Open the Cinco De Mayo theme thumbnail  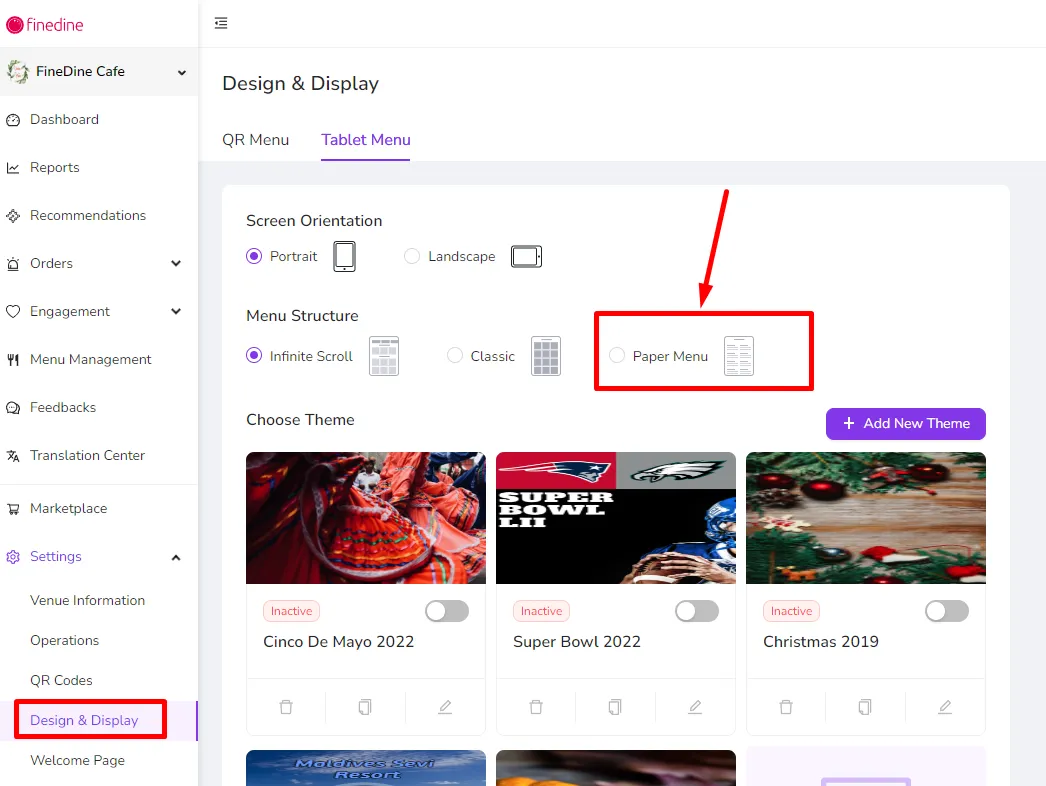tap(366, 518)
